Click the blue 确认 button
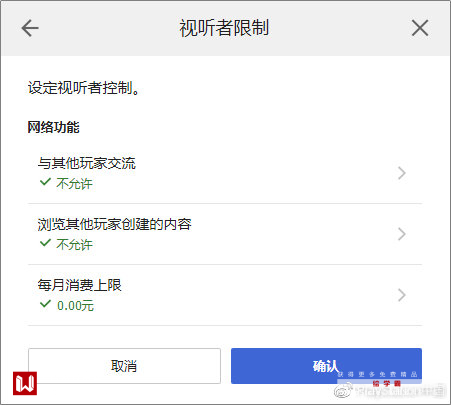The image size is (451, 405). 326,366
